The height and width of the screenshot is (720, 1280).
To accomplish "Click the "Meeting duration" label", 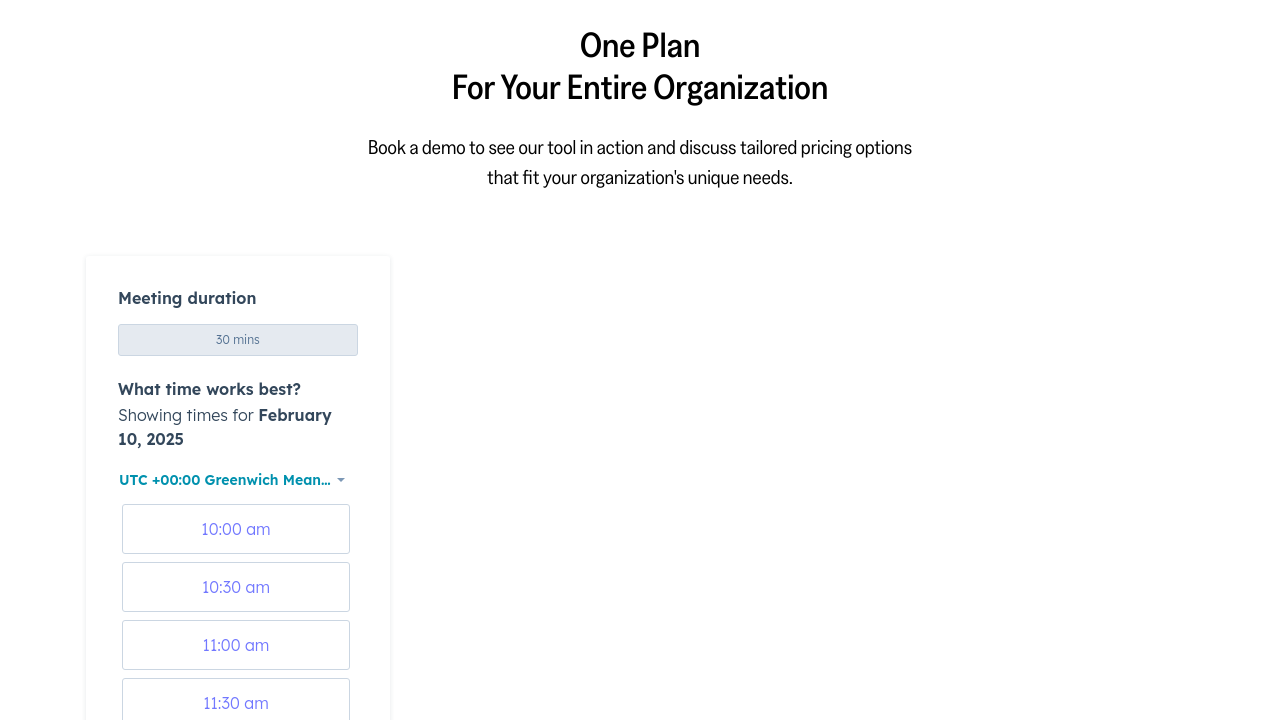I will tap(187, 298).
